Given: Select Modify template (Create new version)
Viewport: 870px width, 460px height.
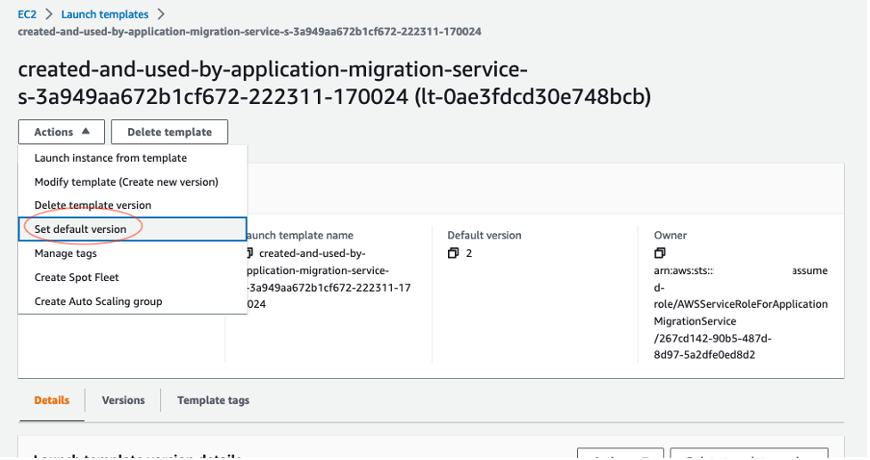Looking at the screenshot, I should [126, 182].
